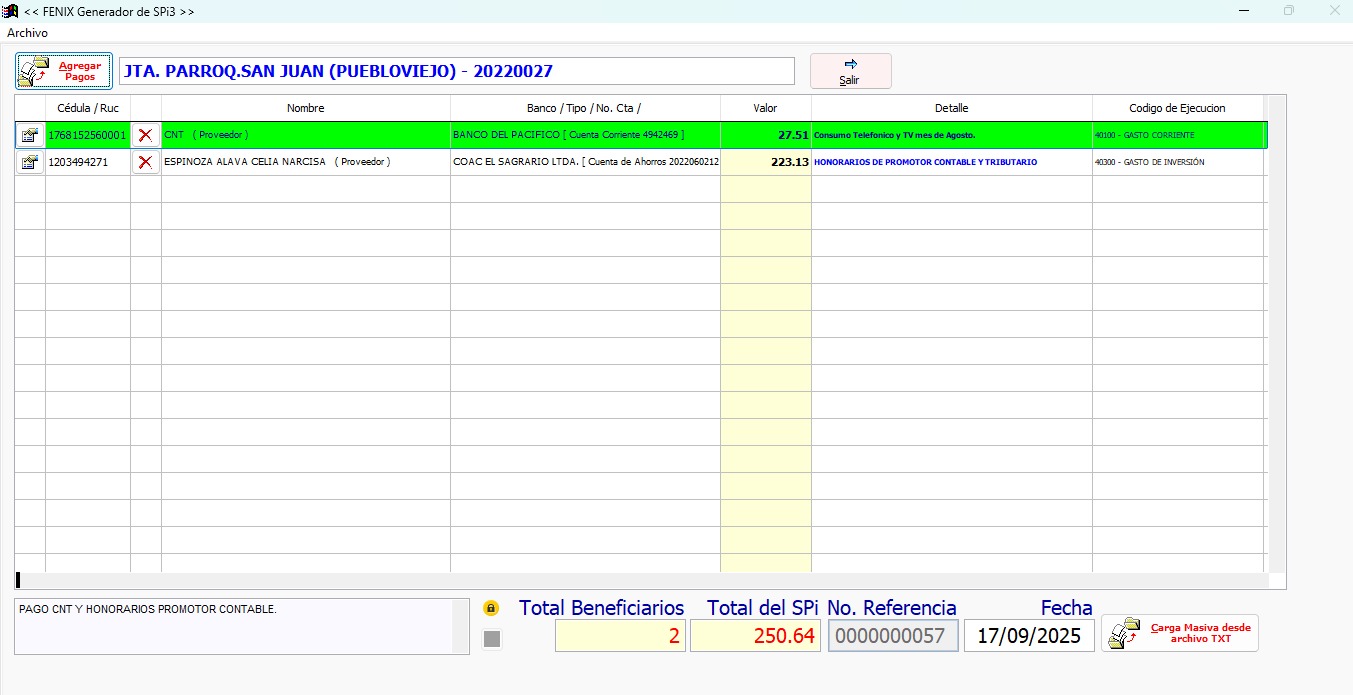Delete the CNT payment with red X

[x=146, y=135]
